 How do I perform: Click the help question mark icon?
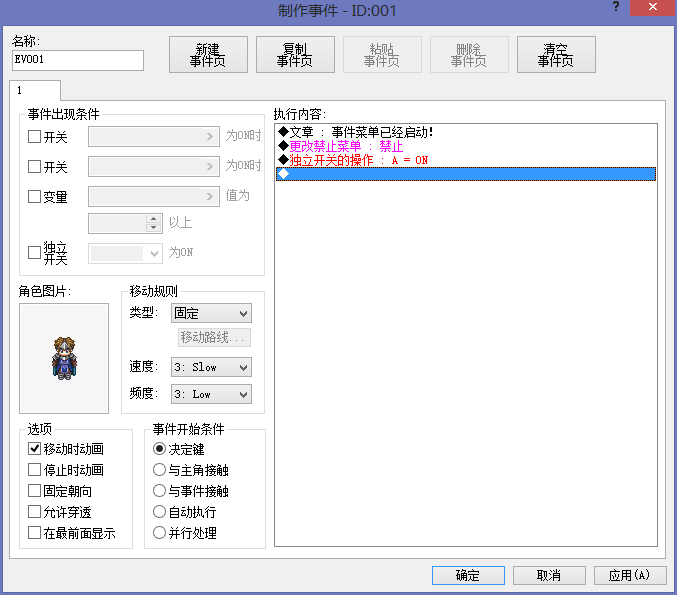click(x=616, y=6)
